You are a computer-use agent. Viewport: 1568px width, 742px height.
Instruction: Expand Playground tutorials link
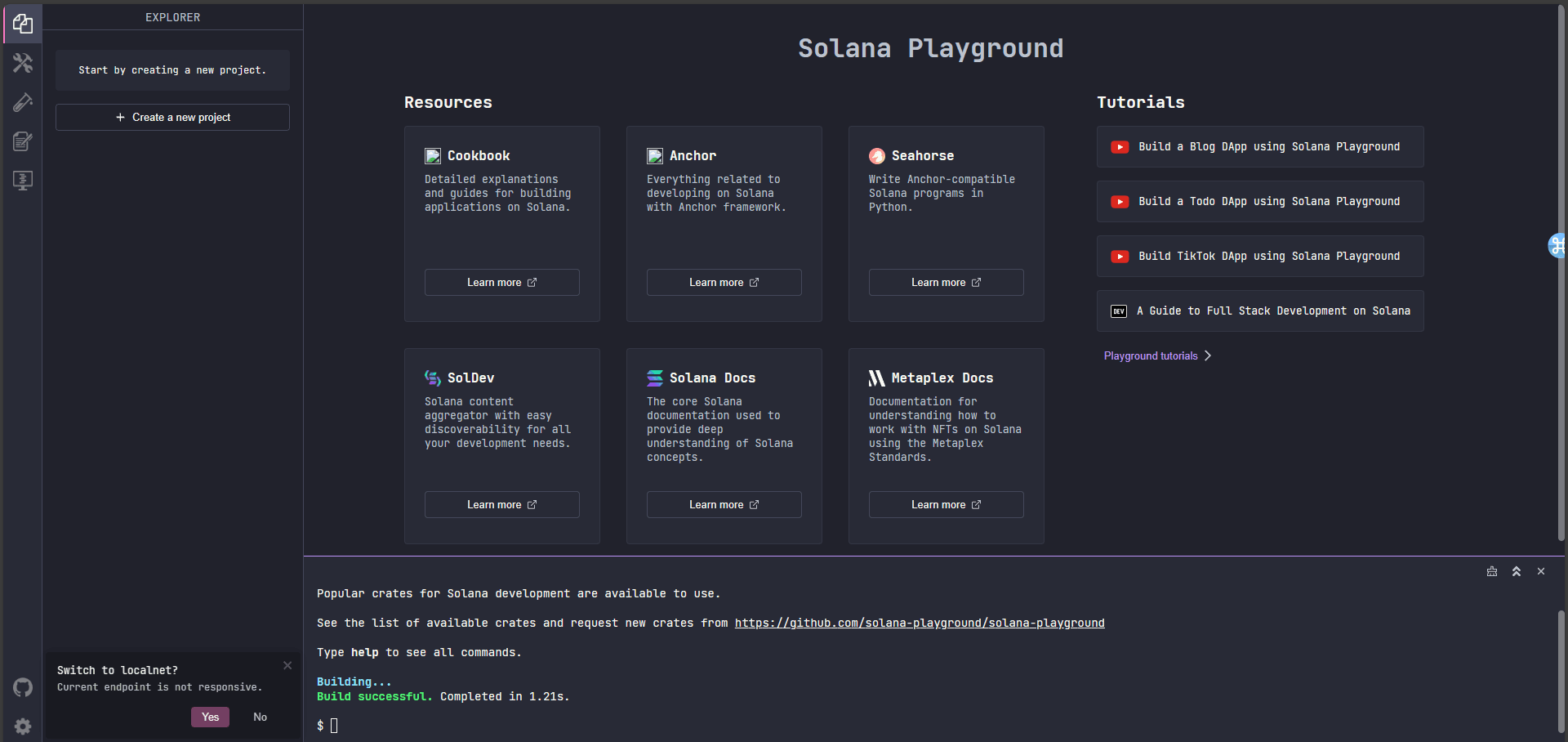pyautogui.click(x=1157, y=355)
